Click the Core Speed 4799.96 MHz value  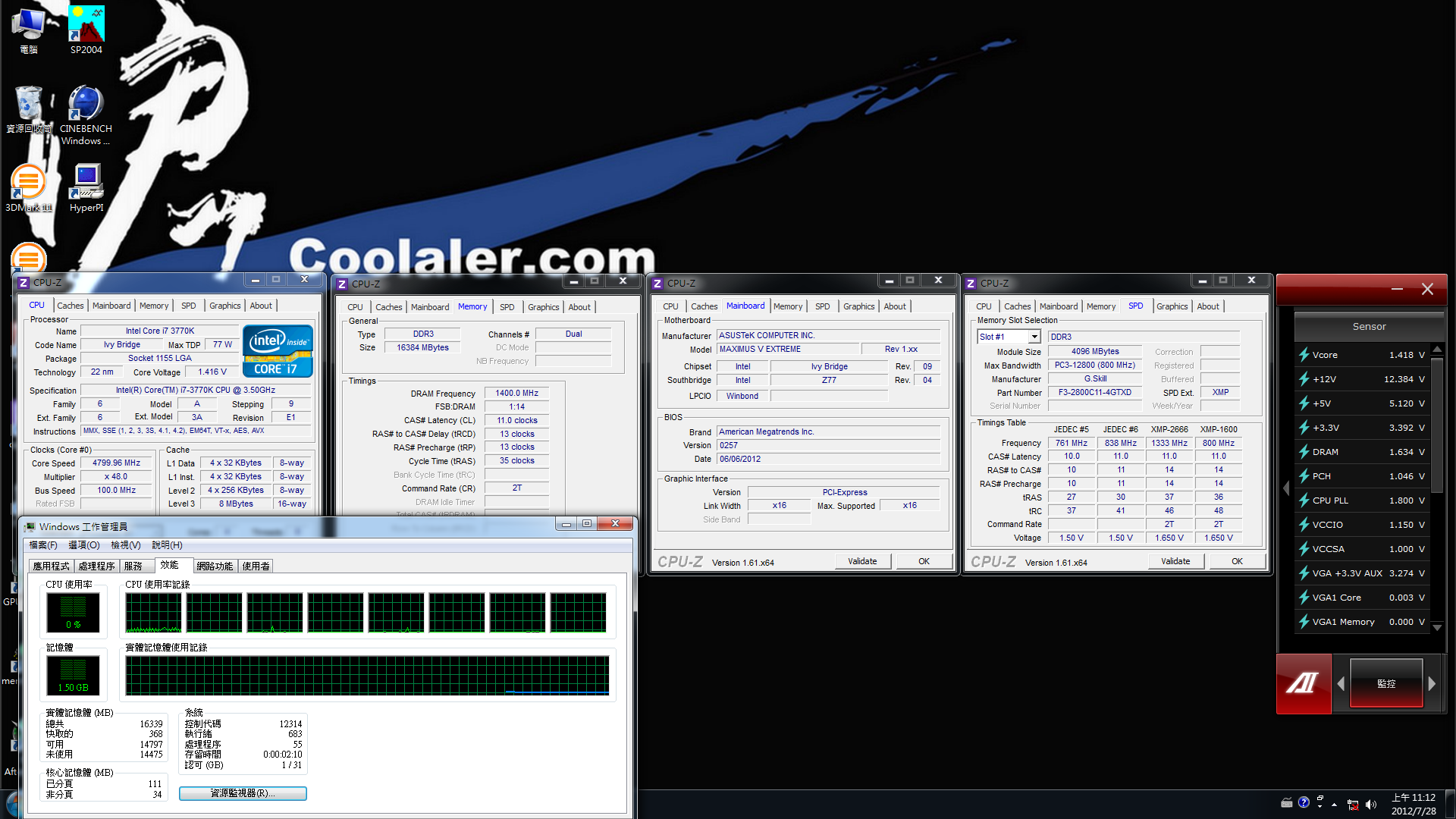pos(117,463)
